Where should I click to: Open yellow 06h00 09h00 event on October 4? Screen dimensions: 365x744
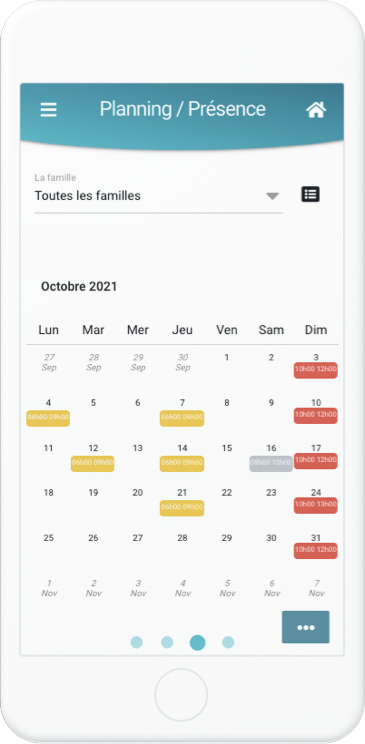point(48,418)
